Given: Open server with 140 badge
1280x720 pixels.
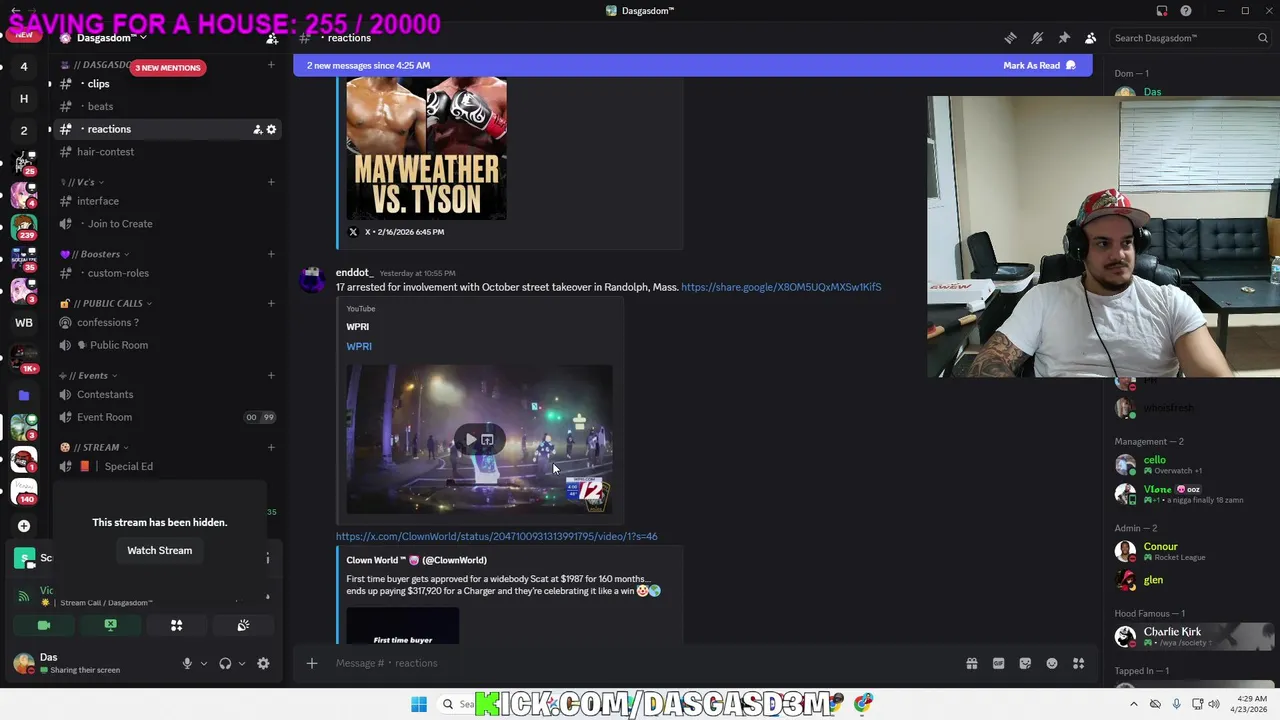Looking at the screenshot, I should (x=24, y=491).
